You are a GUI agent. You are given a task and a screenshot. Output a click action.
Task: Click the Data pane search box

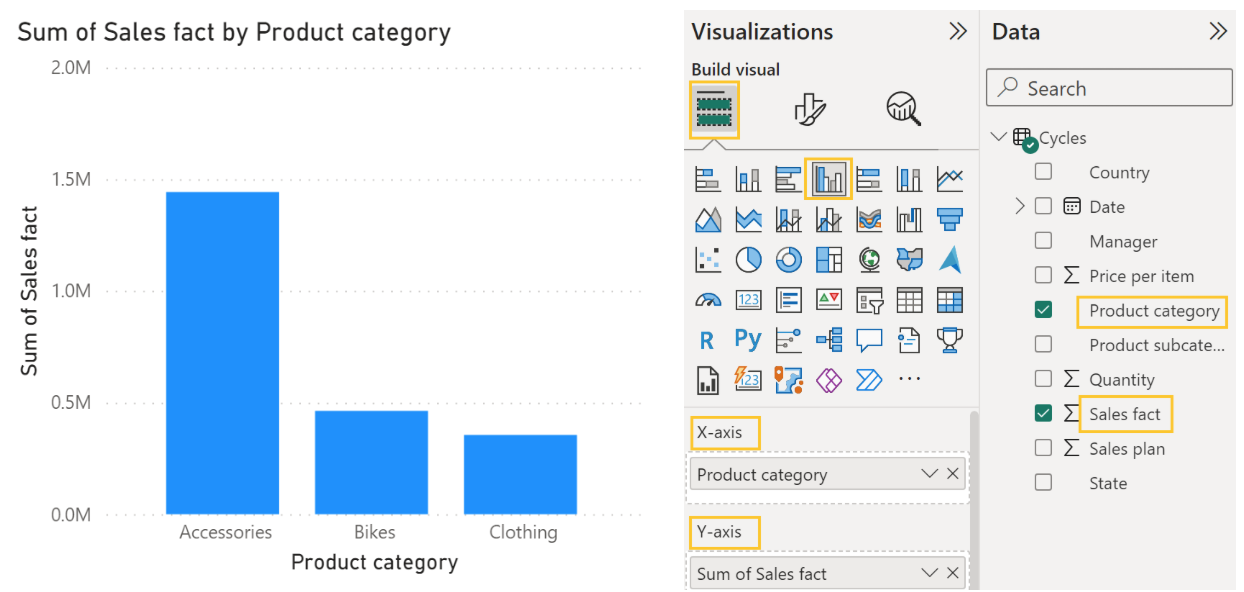(x=1109, y=88)
